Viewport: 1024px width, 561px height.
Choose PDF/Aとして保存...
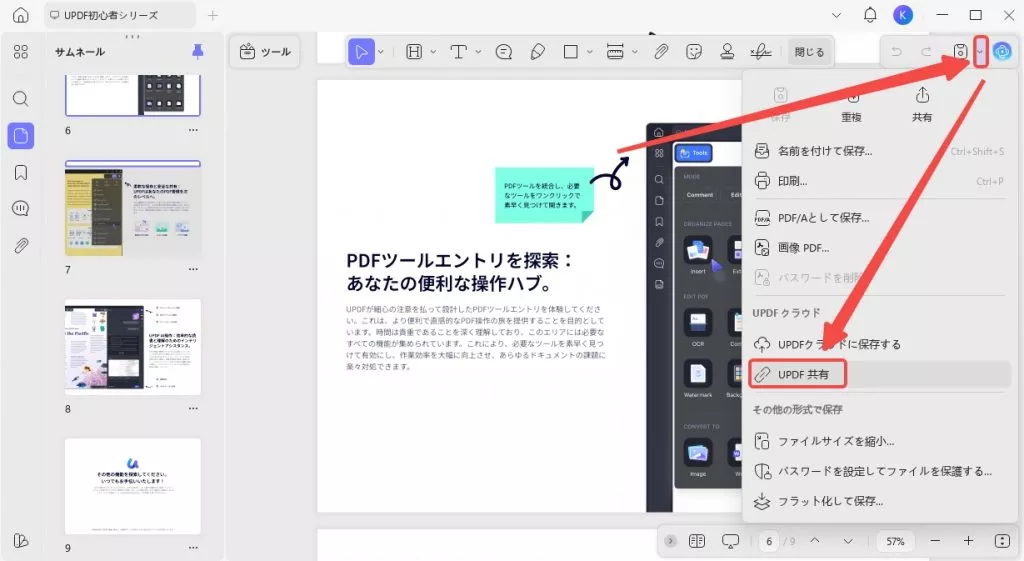coord(880,217)
